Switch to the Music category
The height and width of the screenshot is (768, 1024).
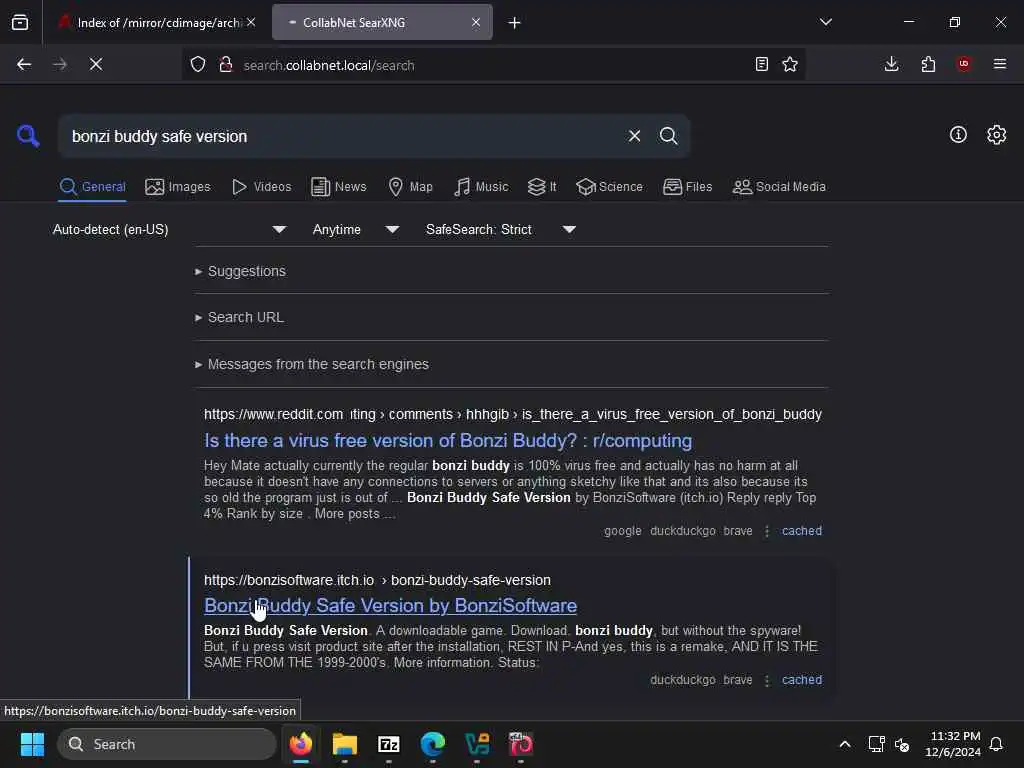pyautogui.click(x=481, y=187)
